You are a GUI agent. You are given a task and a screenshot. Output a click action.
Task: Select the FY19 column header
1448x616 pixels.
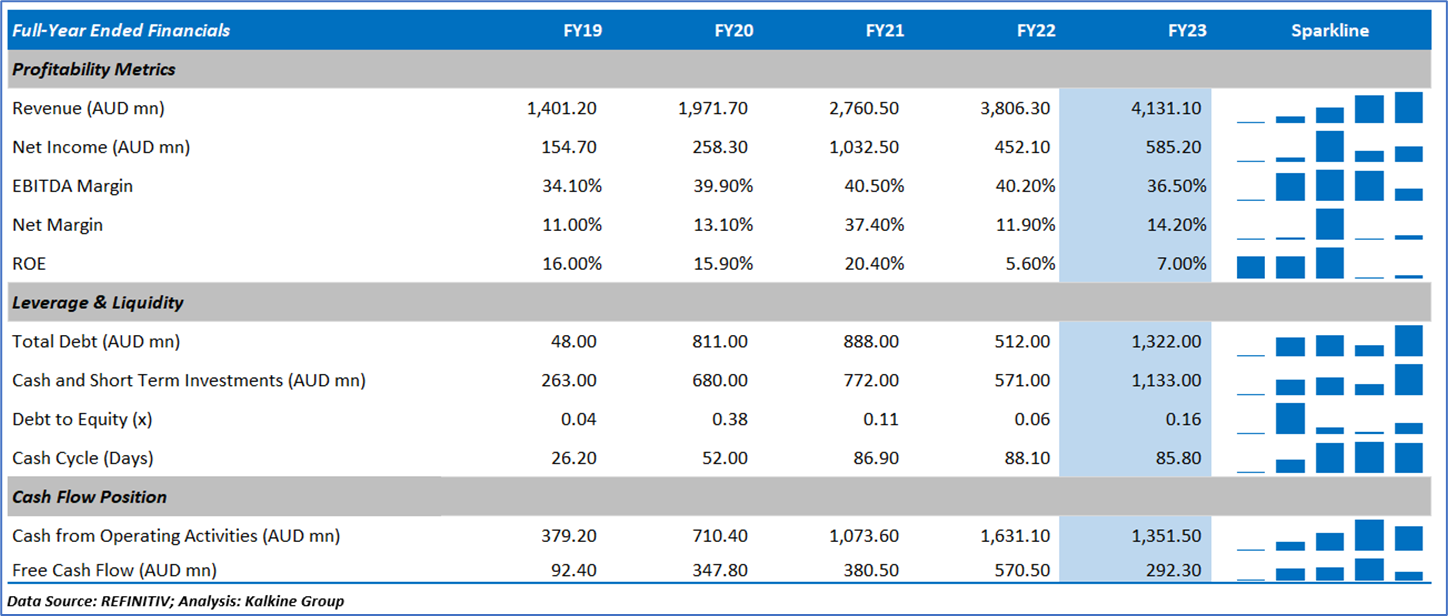[582, 31]
